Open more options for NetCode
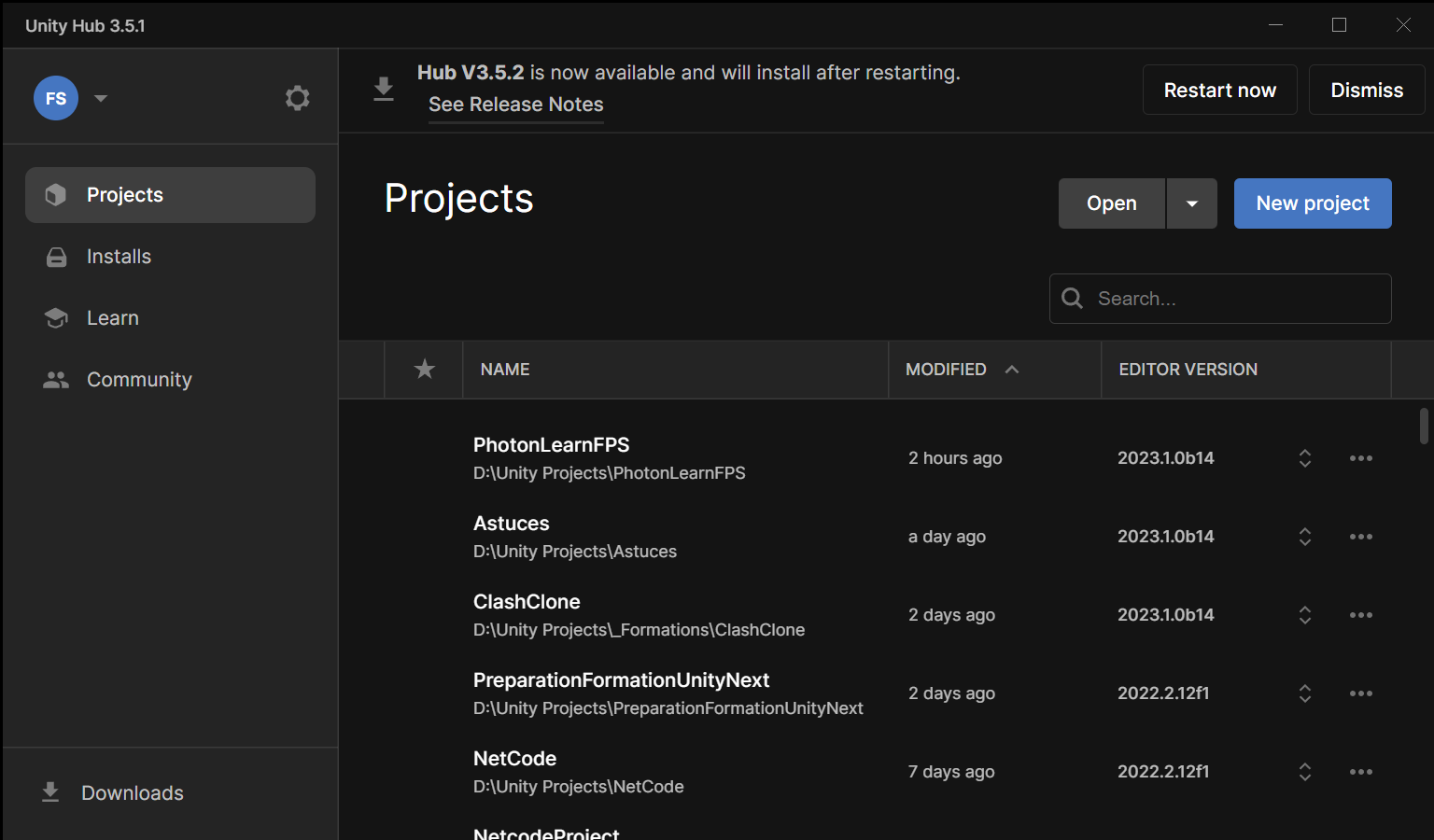Viewport: 1434px width, 840px height. coord(1361,772)
